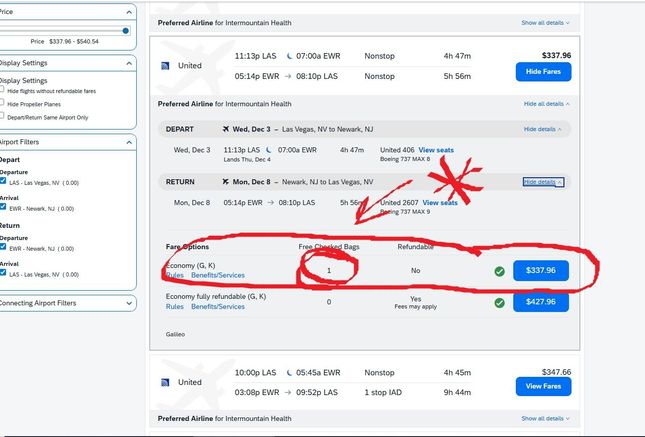
Task: Click overnight moon icon on 11:13p LAS summary
Action: (289, 56)
